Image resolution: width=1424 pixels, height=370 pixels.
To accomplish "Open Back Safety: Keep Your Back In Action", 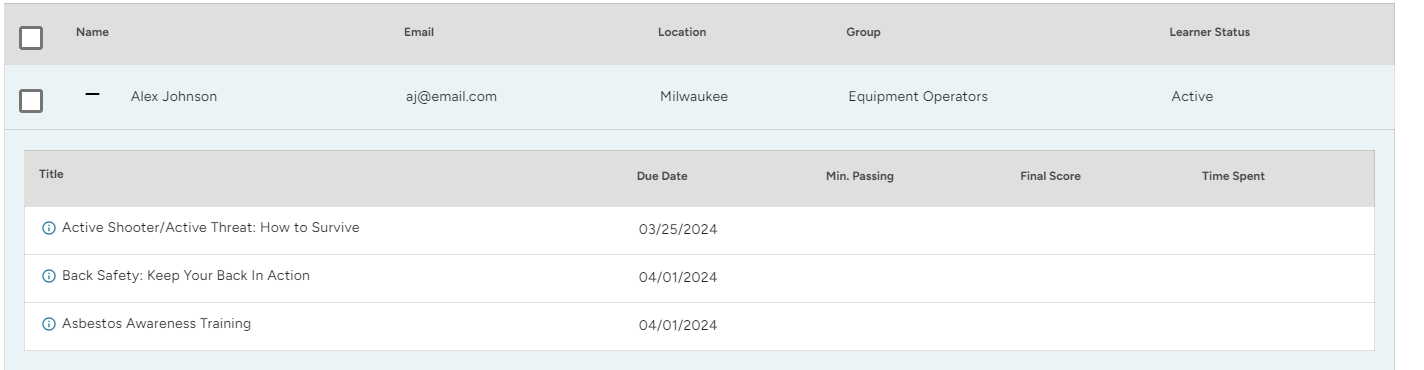I will 186,276.
